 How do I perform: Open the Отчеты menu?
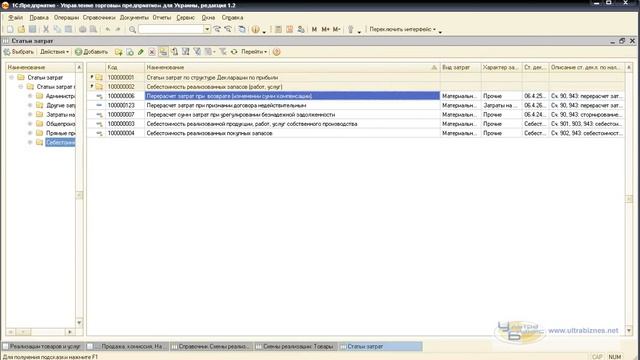pyautogui.click(x=162, y=18)
